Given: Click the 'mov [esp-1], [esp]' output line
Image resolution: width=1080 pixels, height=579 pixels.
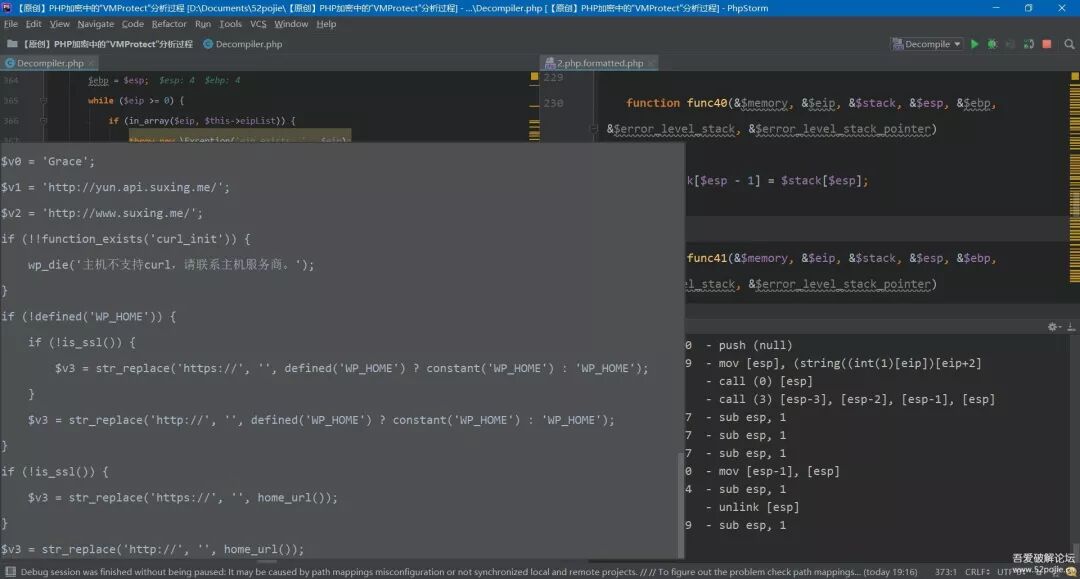Looking at the screenshot, I should click(x=779, y=472).
